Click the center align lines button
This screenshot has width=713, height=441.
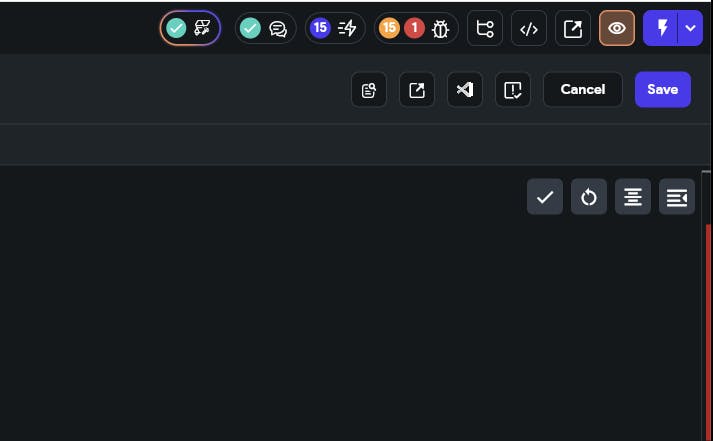[x=633, y=197]
